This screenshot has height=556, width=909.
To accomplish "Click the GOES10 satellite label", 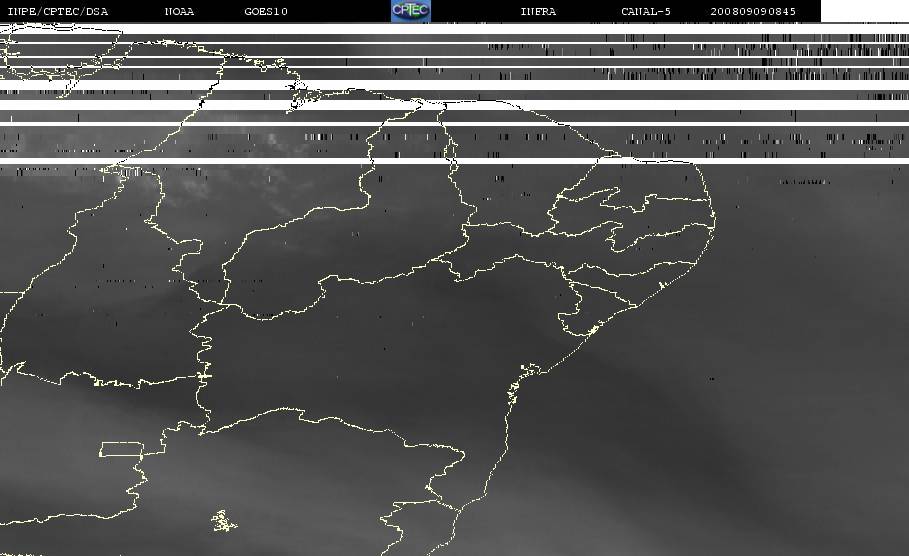I will pyautogui.click(x=265, y=12).
